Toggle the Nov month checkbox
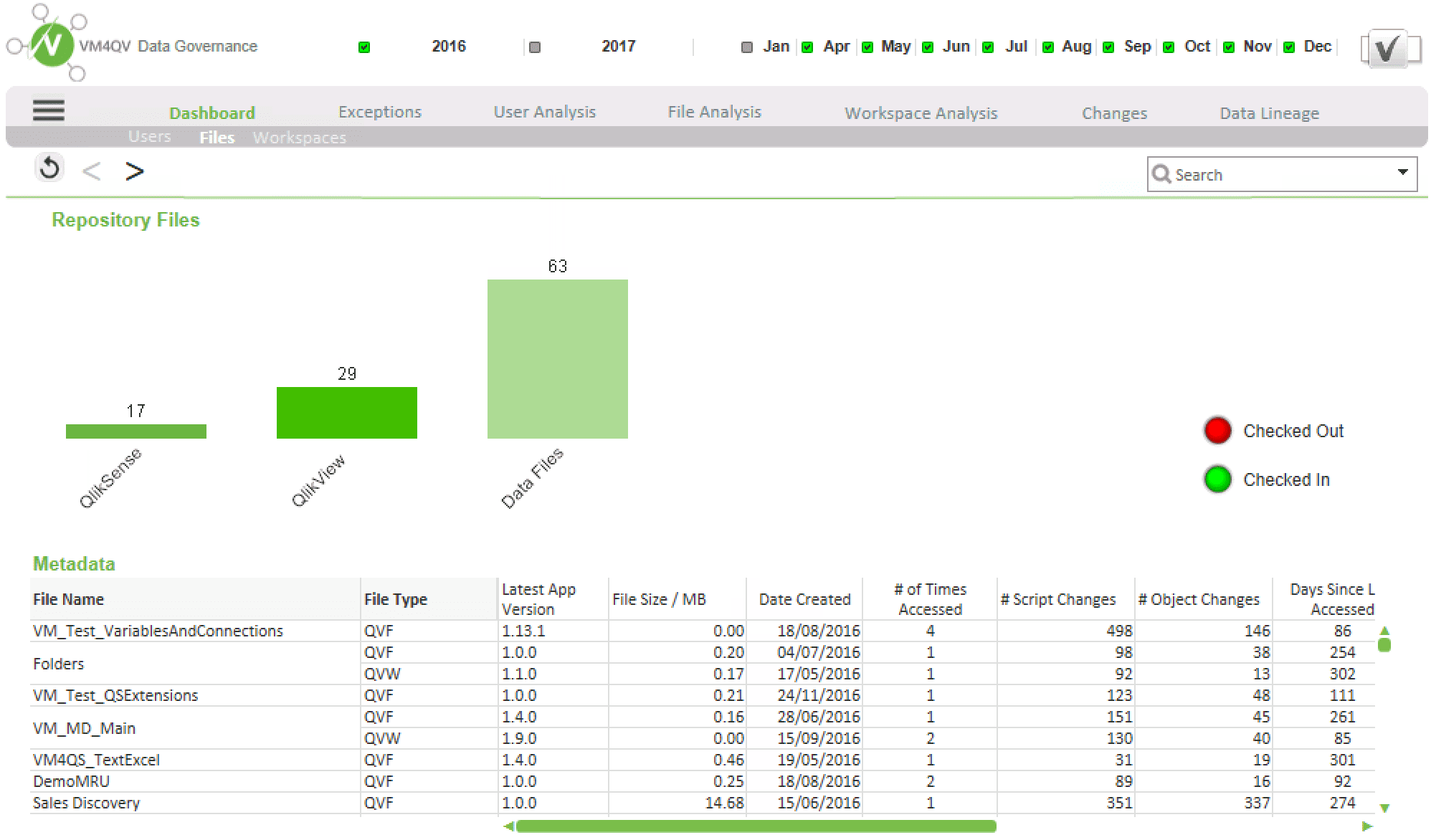Image resolution: width=1431 pixels, height=840 pixels. (x=1229, y=47)
